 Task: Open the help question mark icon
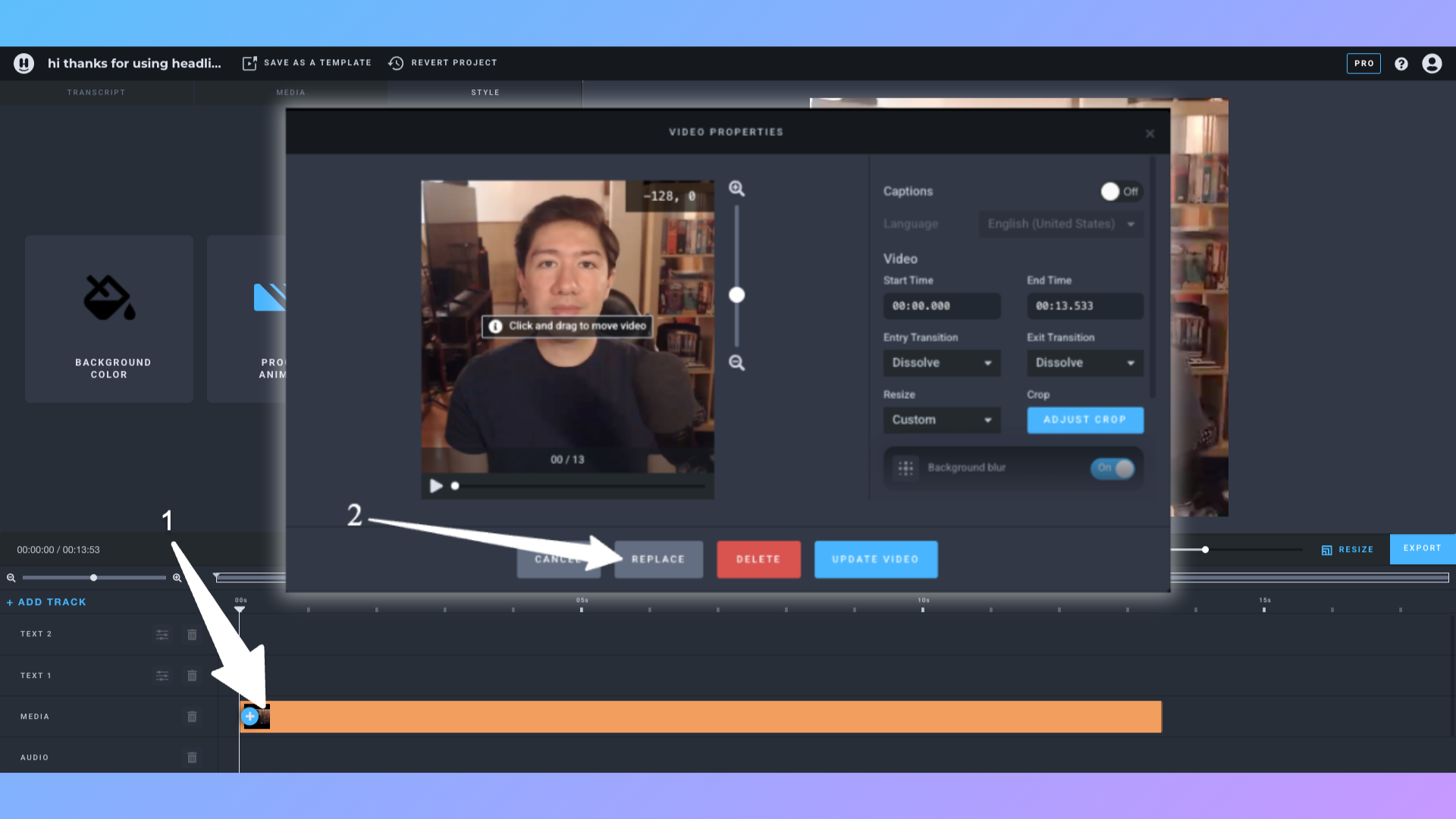[x=1401, y=64]
